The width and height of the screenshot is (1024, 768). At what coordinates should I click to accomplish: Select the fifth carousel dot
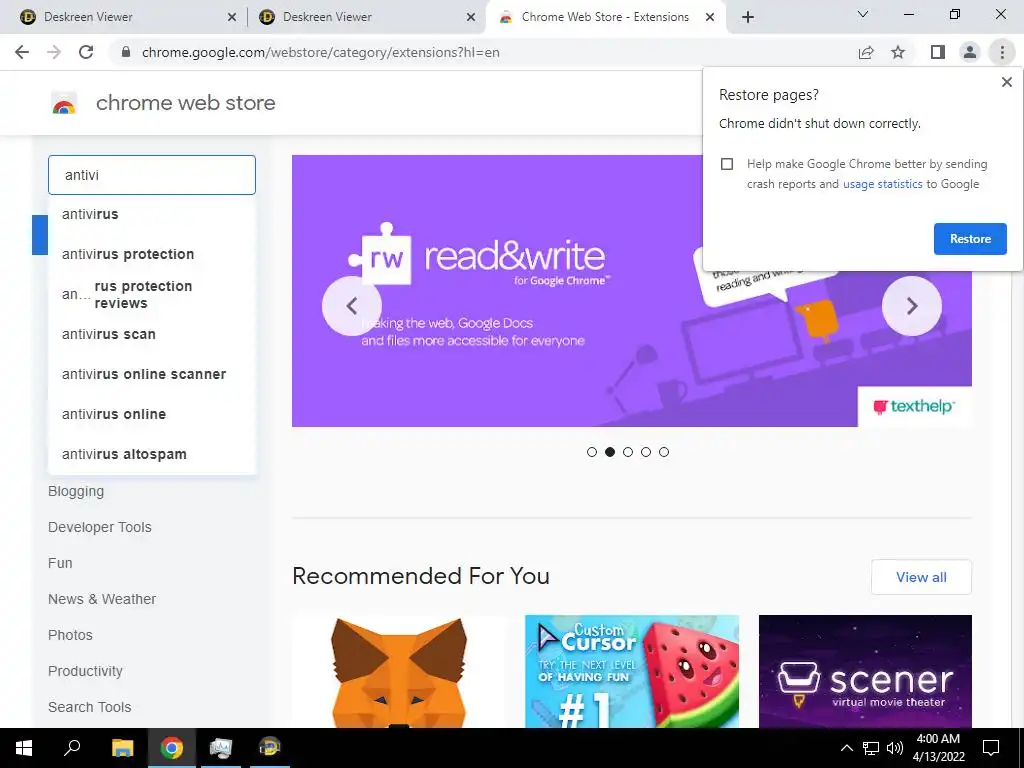click(x=664, y=452)
